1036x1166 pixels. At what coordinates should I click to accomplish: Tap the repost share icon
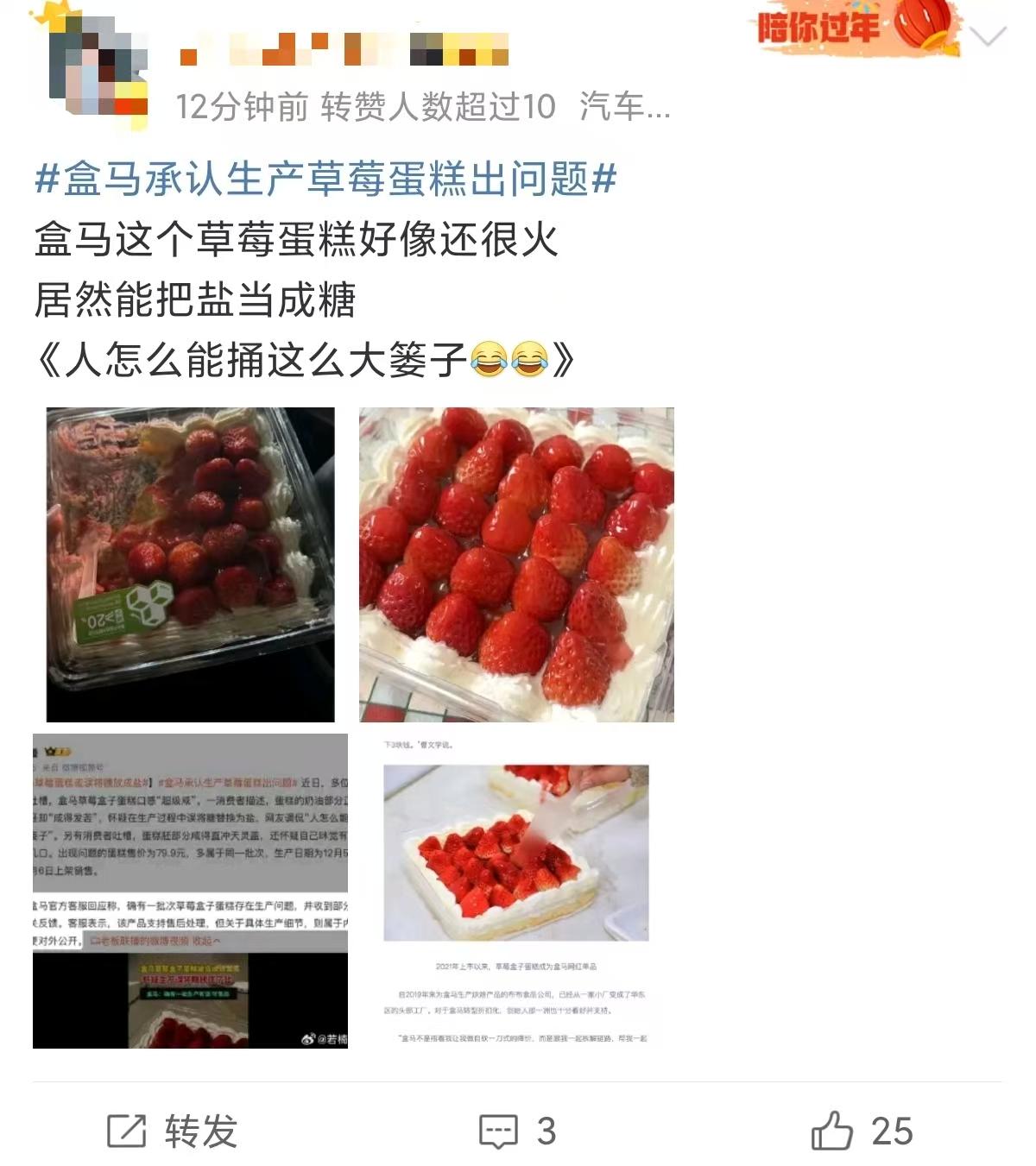click(126, 1130)
